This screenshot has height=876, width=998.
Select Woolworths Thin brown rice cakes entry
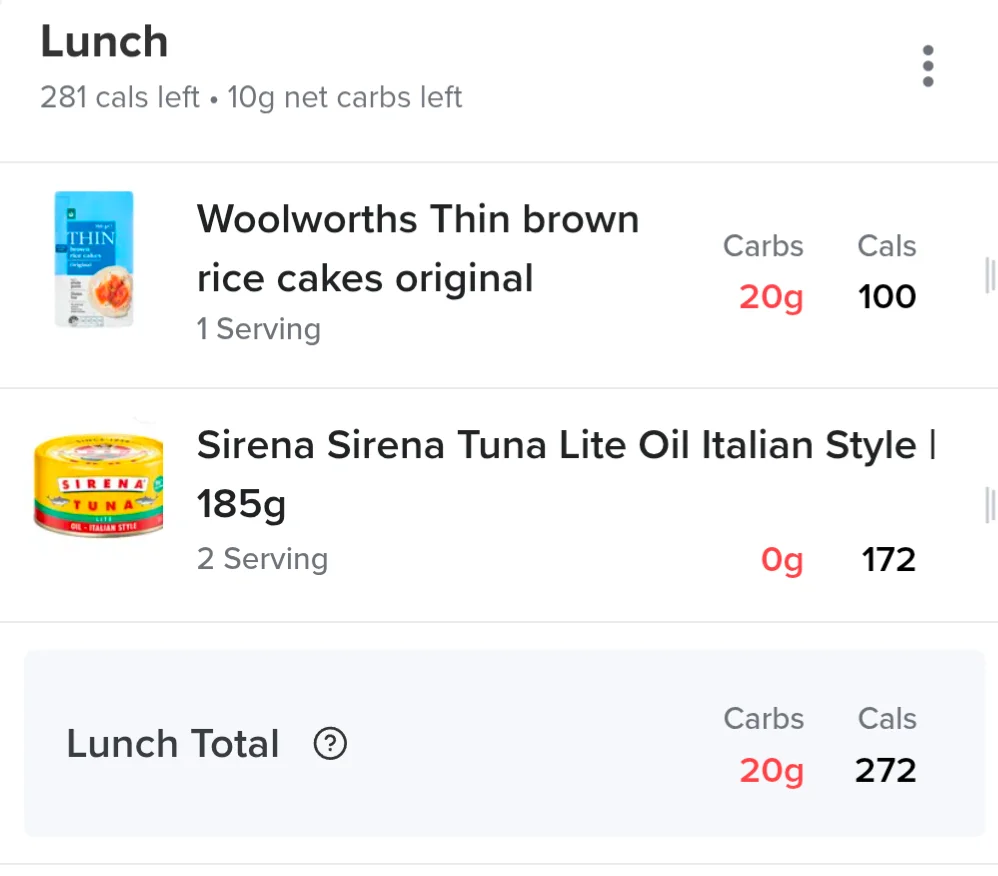[418, 248]
